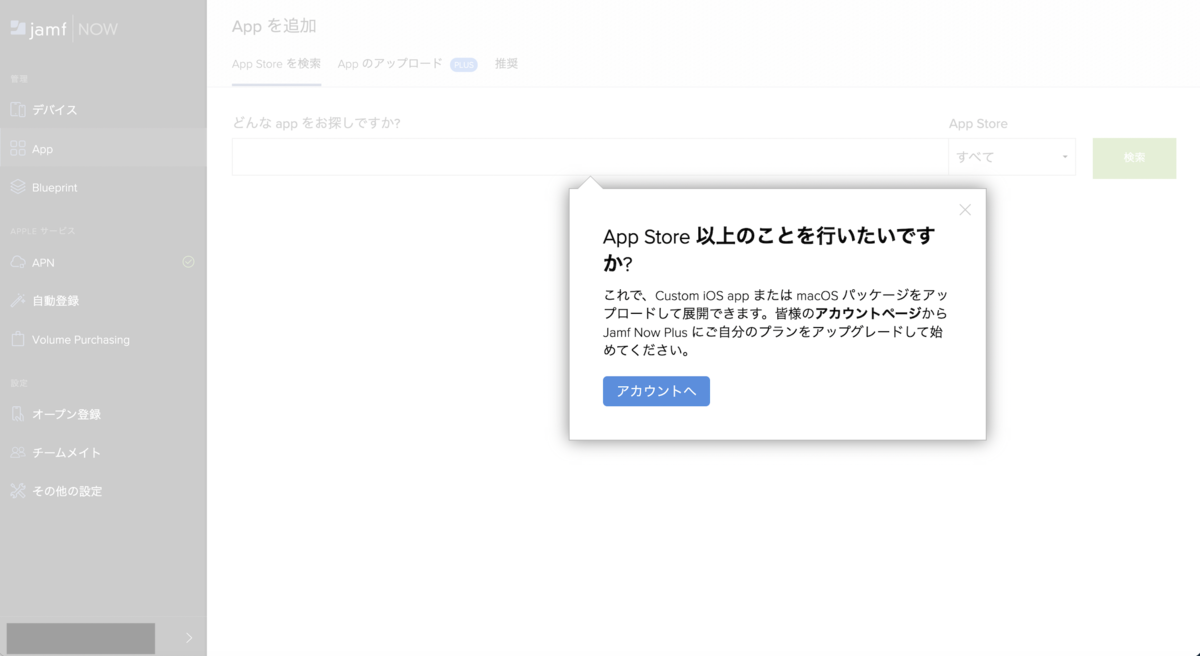This screenshot has height=656, width=1200.
Task: Dismiss the upgrade dialog with the X
Action: click(964, 210)
